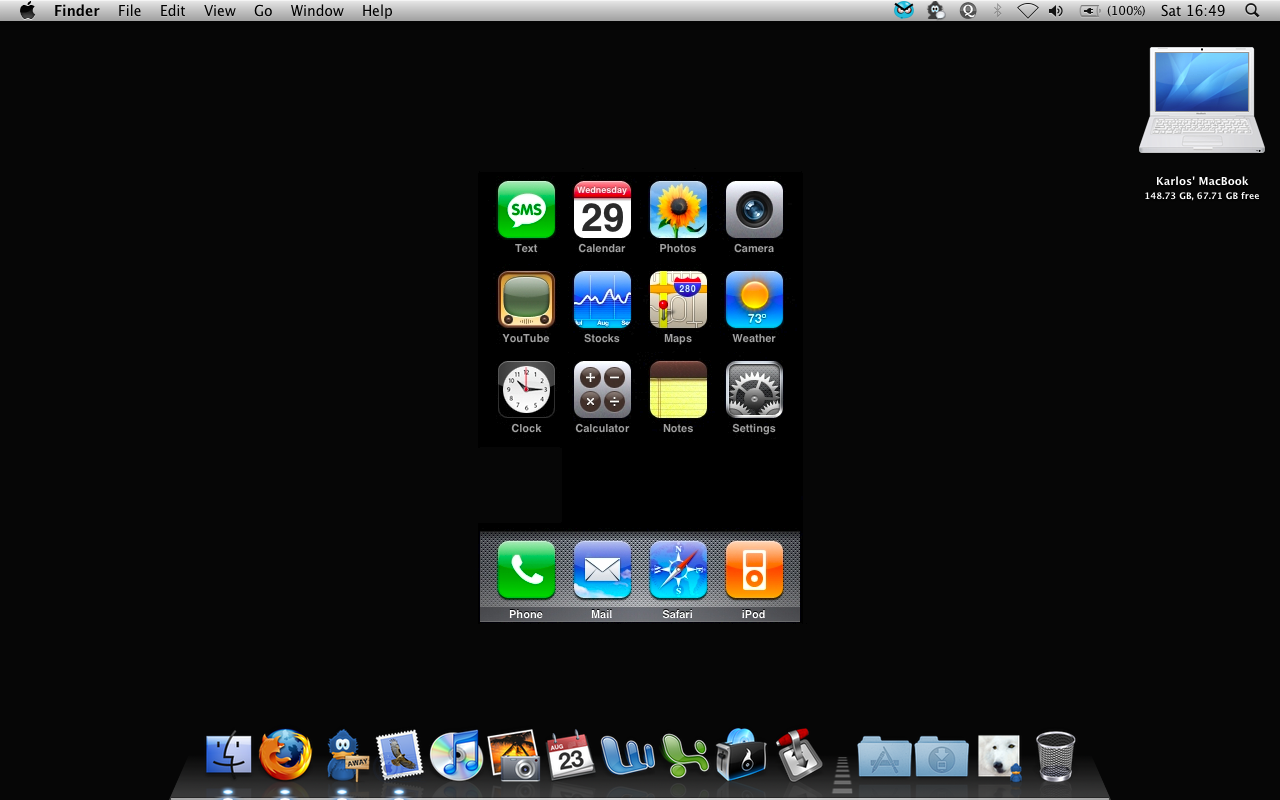The width and height of the screenshot is (1280, 800).
Task: Click the Clock icon
Action: click(526, 389)
